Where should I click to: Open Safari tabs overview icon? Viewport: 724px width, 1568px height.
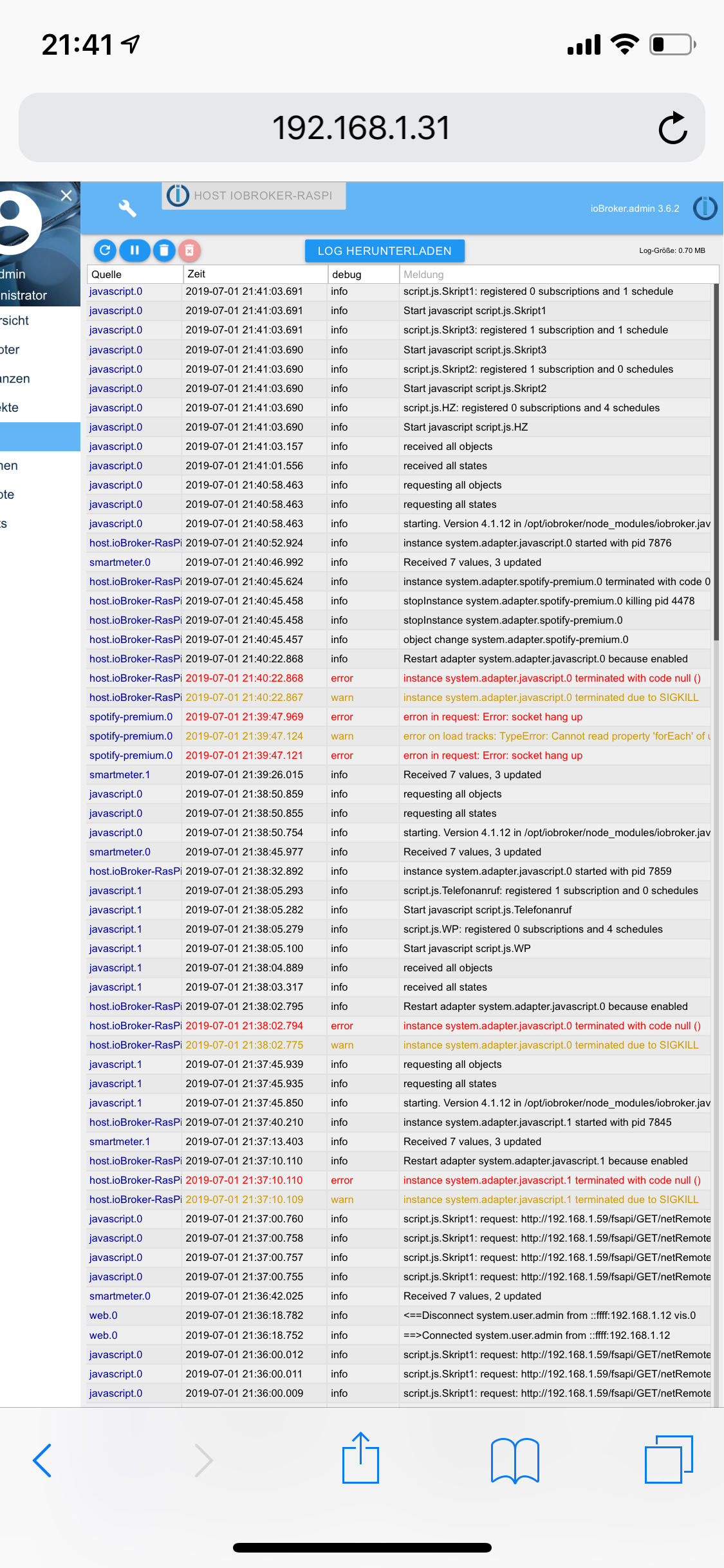(x=669, y=1459)
